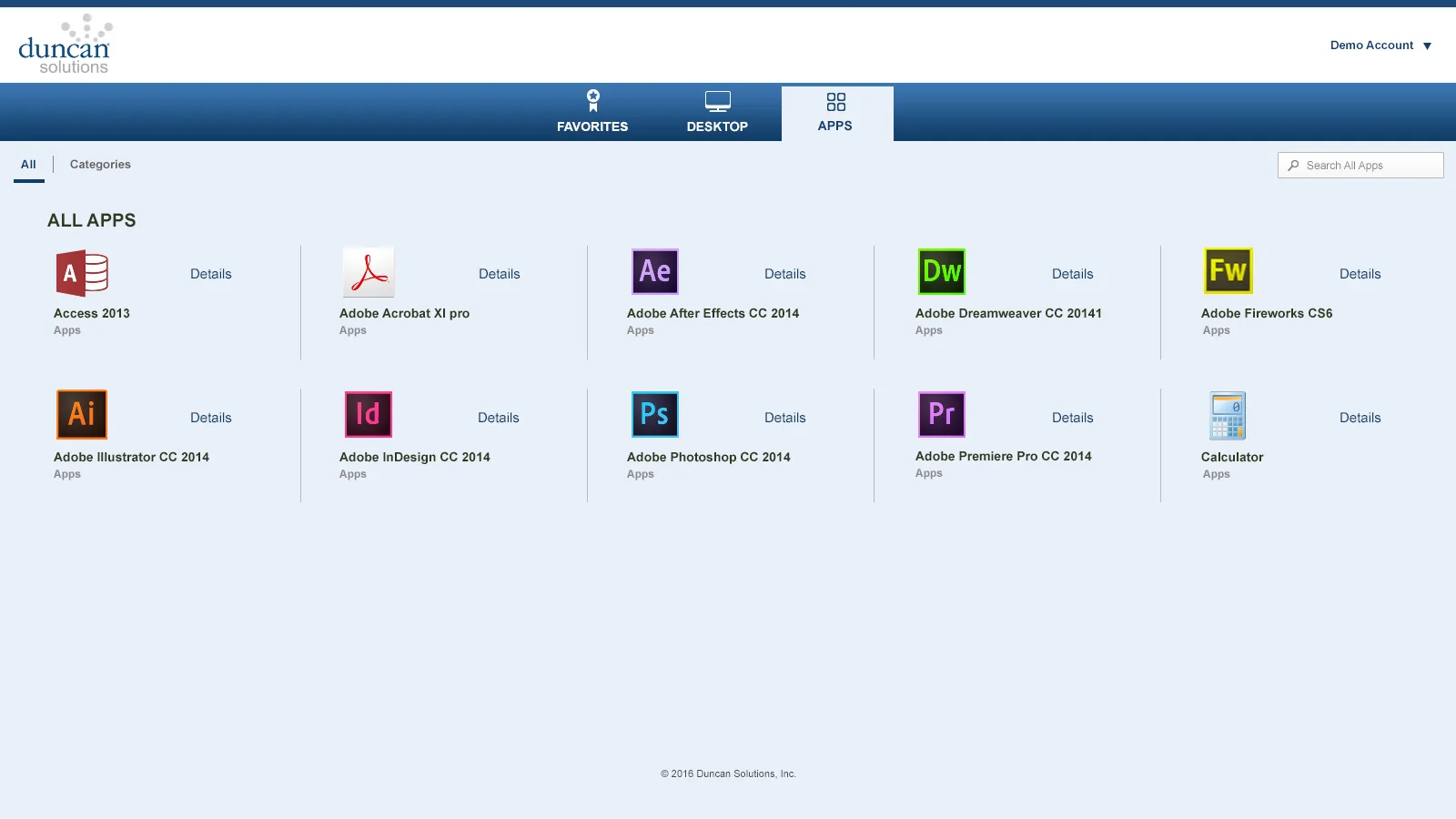The height and width of the screenshot is (819, 1456).
Task: Open Details for Adobe Fireworks CS6
Action: pyautogui.click(x=1360, y=274)
